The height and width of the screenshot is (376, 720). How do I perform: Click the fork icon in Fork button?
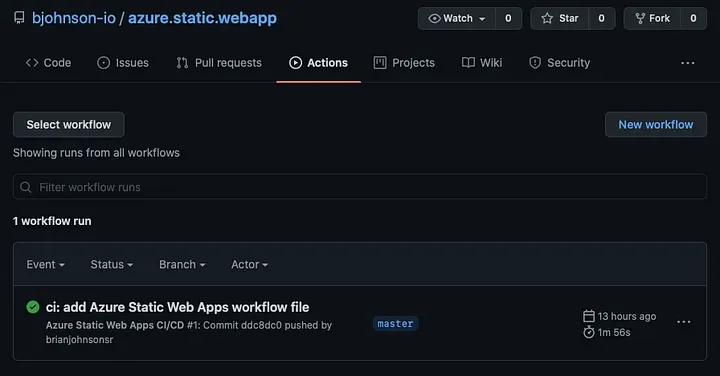click(x=640, y=18)
